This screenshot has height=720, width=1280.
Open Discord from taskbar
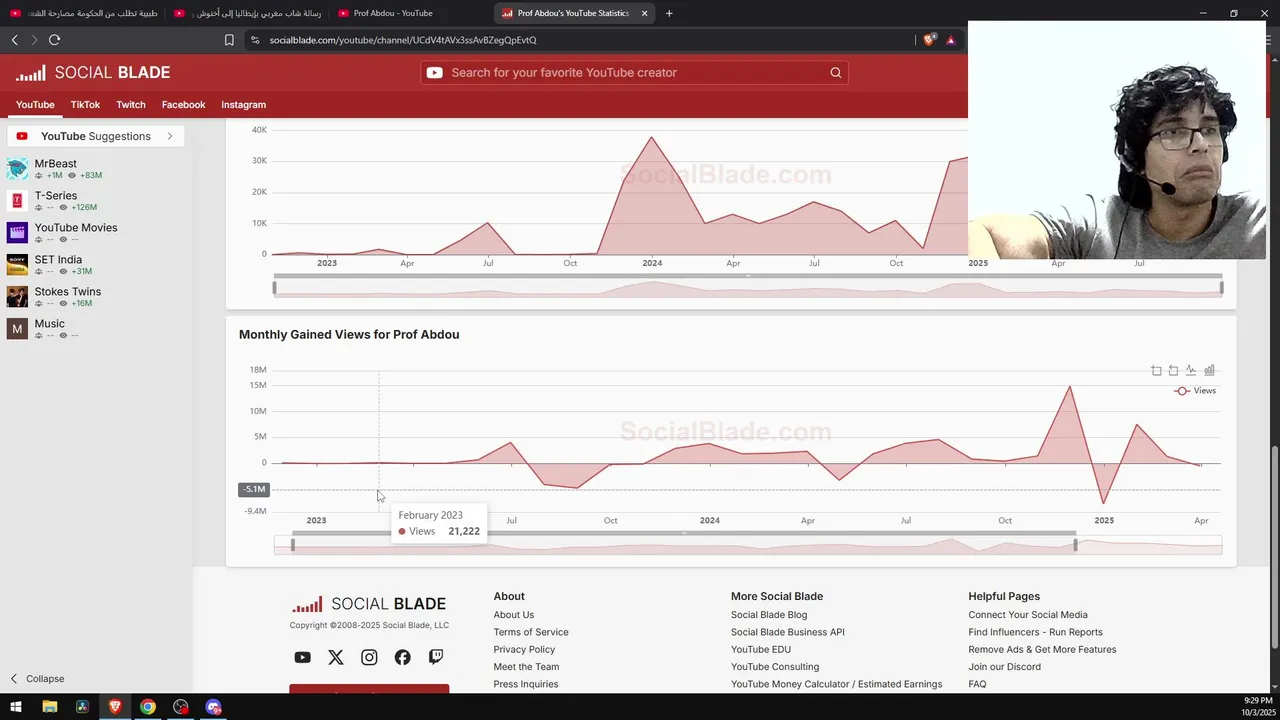click(213, 707)
